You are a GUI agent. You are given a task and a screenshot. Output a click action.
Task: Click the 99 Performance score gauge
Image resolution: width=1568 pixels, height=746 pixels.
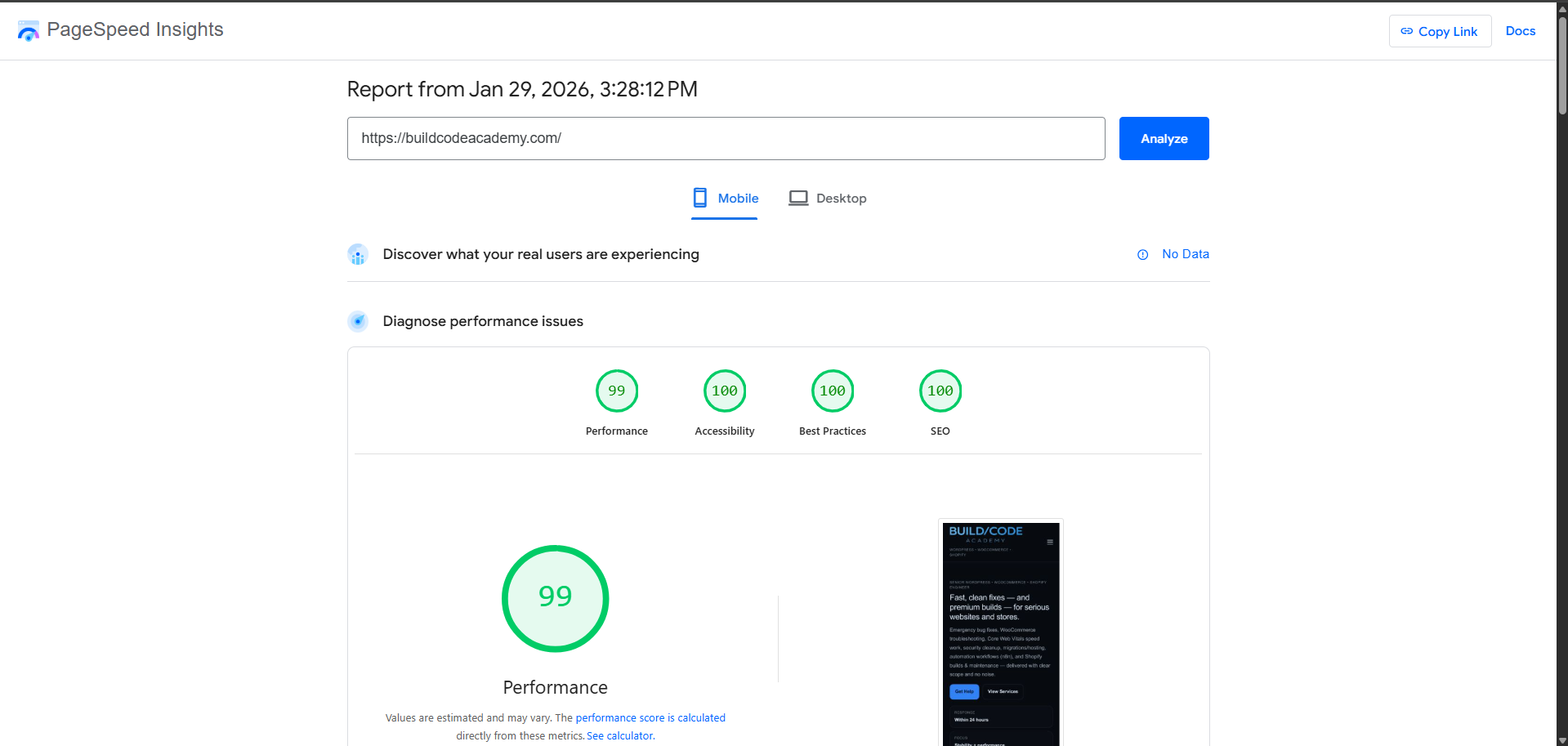click(x=616, y=391)
